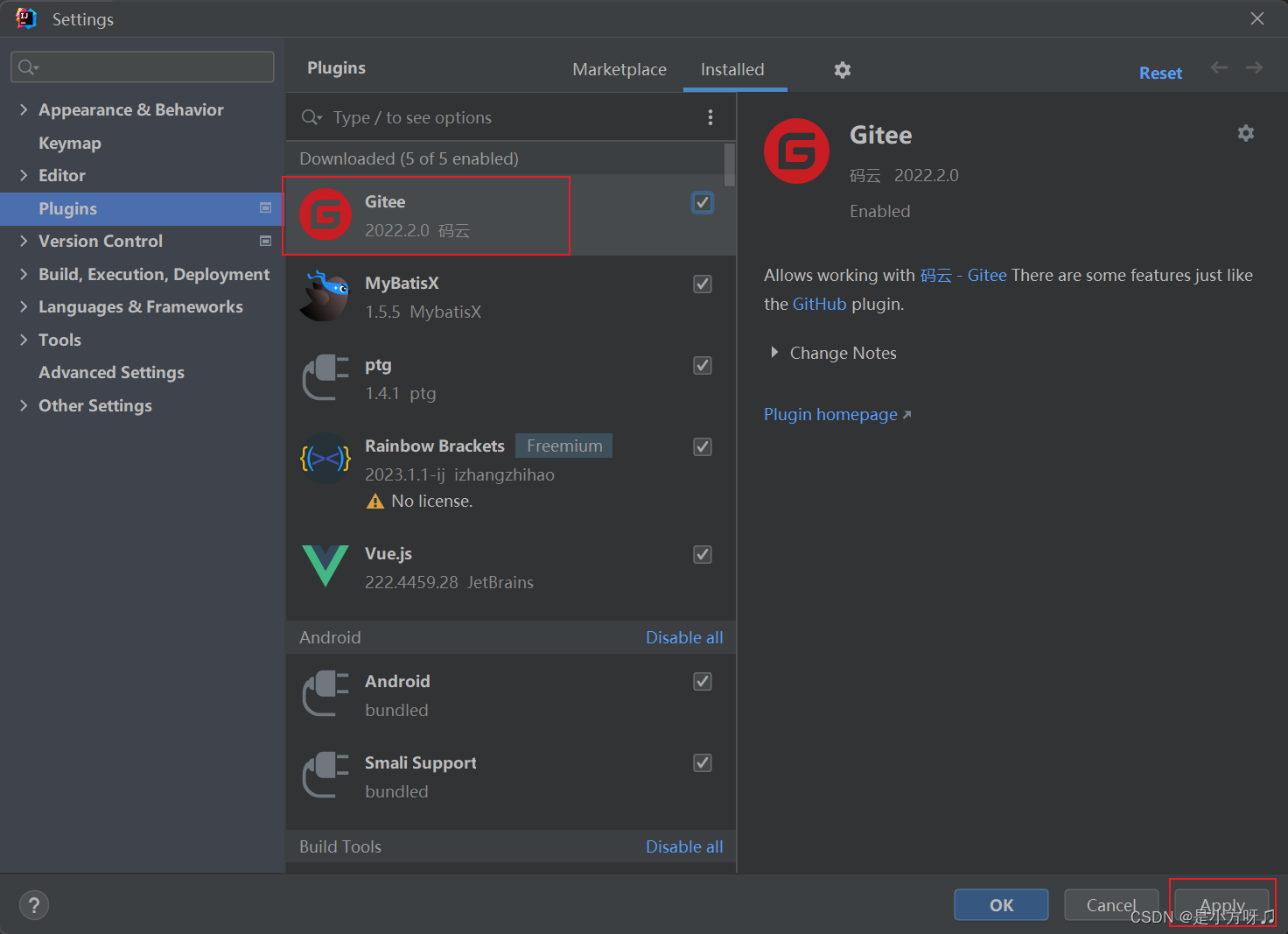Select the Vue.js plugin name
Image resolution: width=1288 pixels, height=934 pixels.
point(388,553)
